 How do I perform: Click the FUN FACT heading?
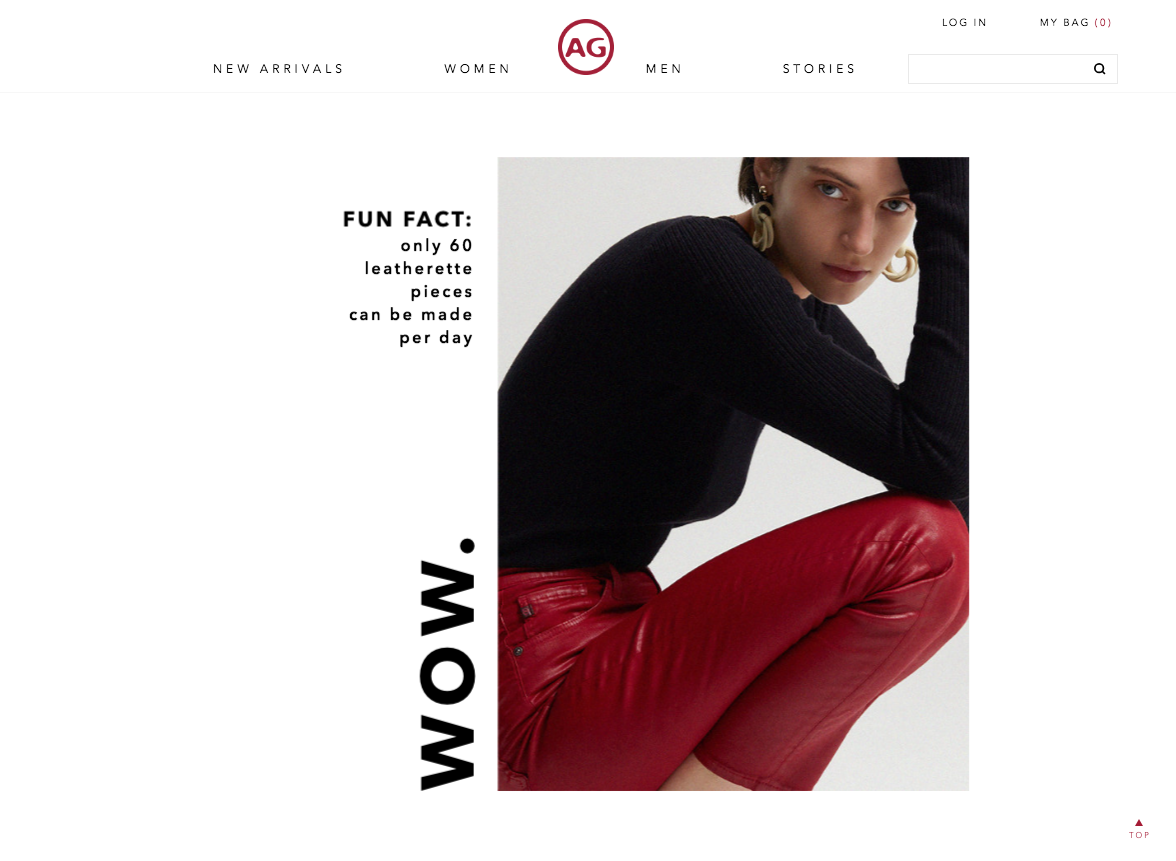pyautogui.click(x=408, y=219)
